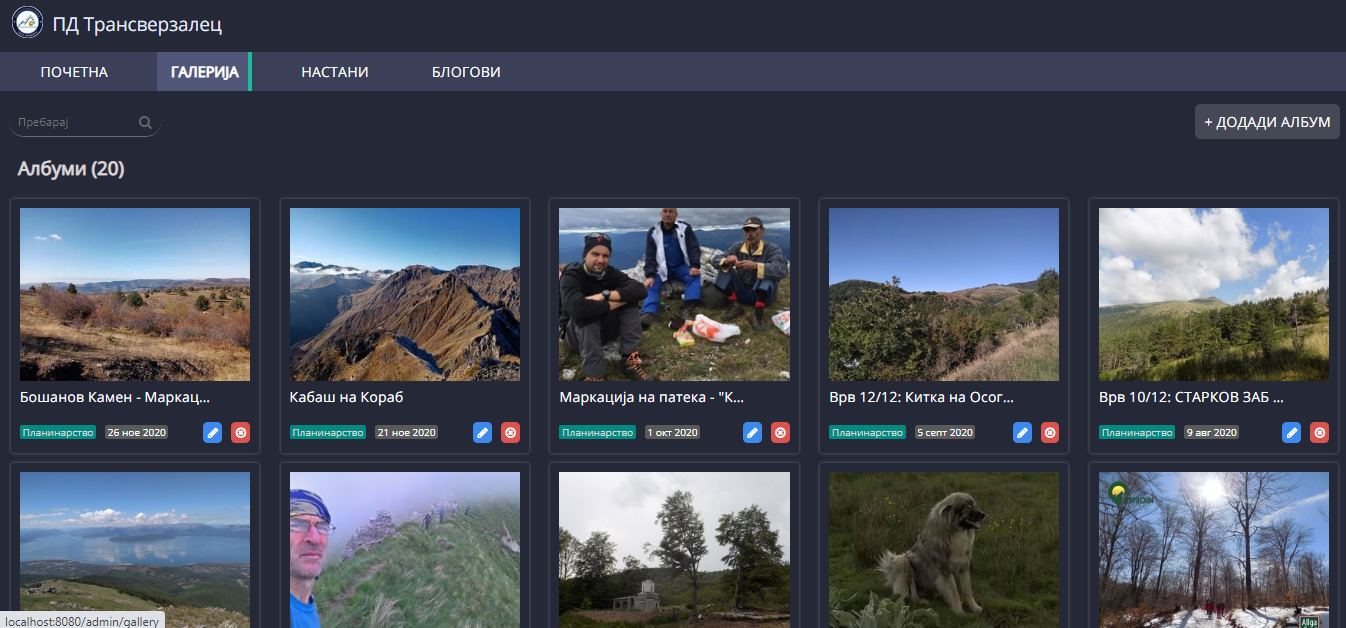Select the ГАЛЕРИЈА tab
This screenshot has width=1346, height=628.
coord(204,72)
